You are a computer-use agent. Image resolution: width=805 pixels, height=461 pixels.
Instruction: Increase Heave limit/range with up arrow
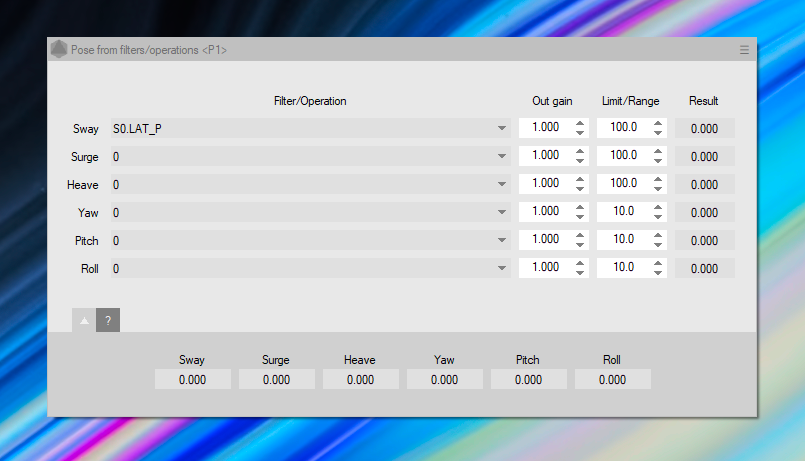tap(658, 179)
